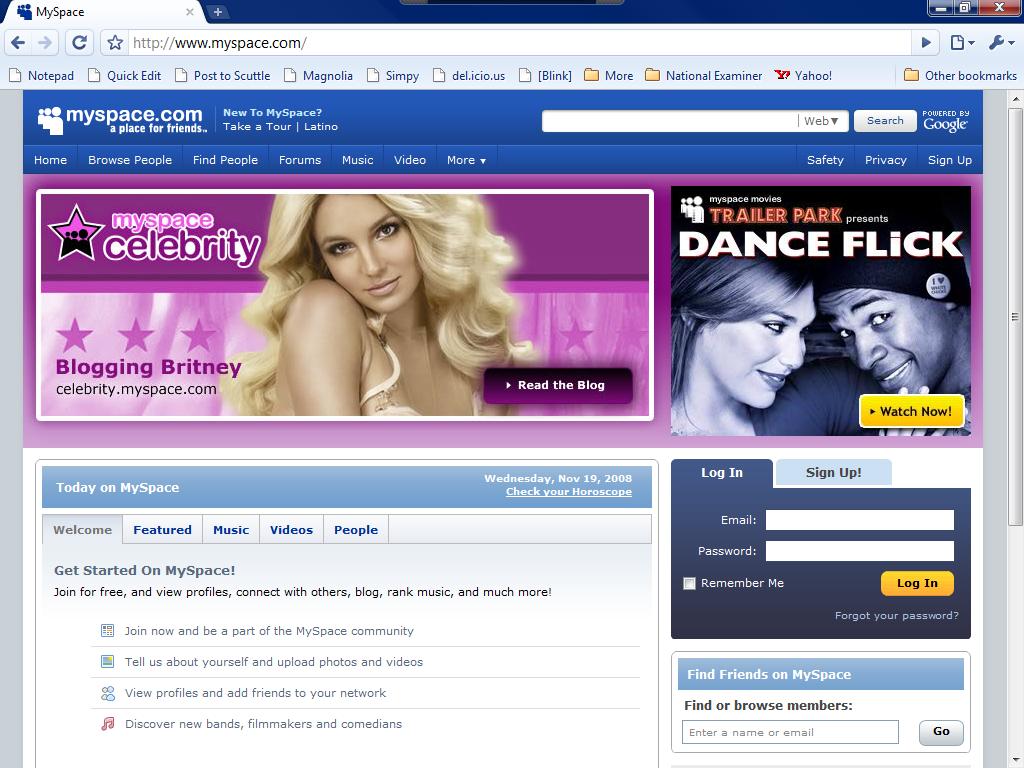
Task: Click the Password input field
Action: pos(859,551)
